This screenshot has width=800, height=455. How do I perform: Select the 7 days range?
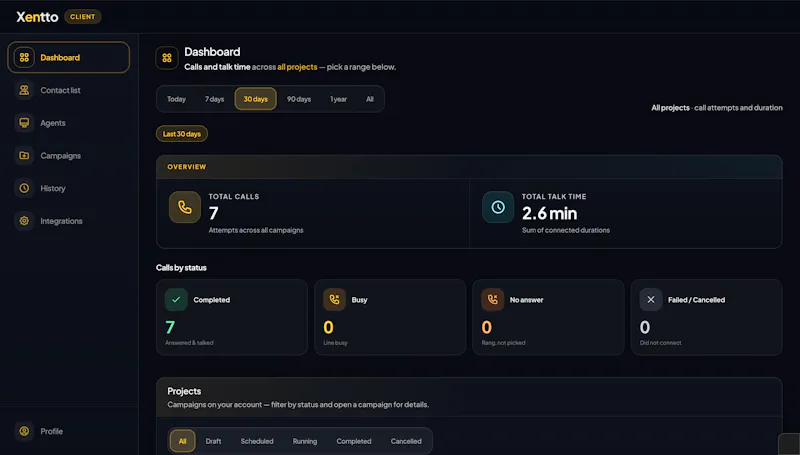coord(215,99)
